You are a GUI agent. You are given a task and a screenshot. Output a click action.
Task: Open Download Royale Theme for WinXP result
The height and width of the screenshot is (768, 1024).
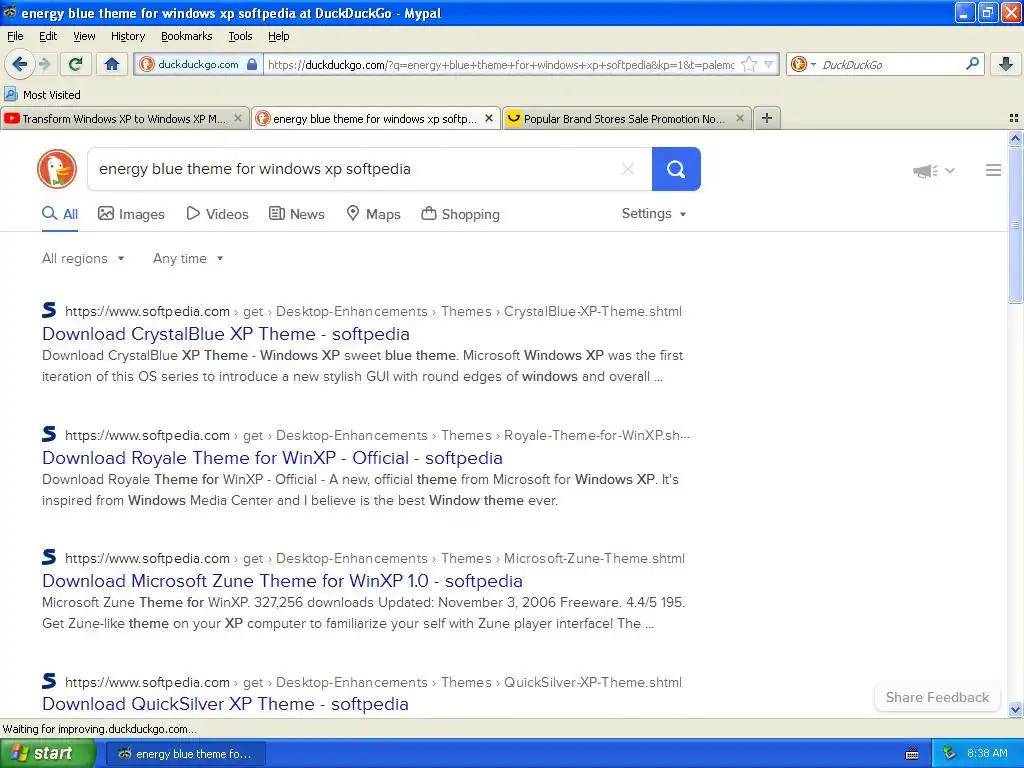tap(272, 458)
